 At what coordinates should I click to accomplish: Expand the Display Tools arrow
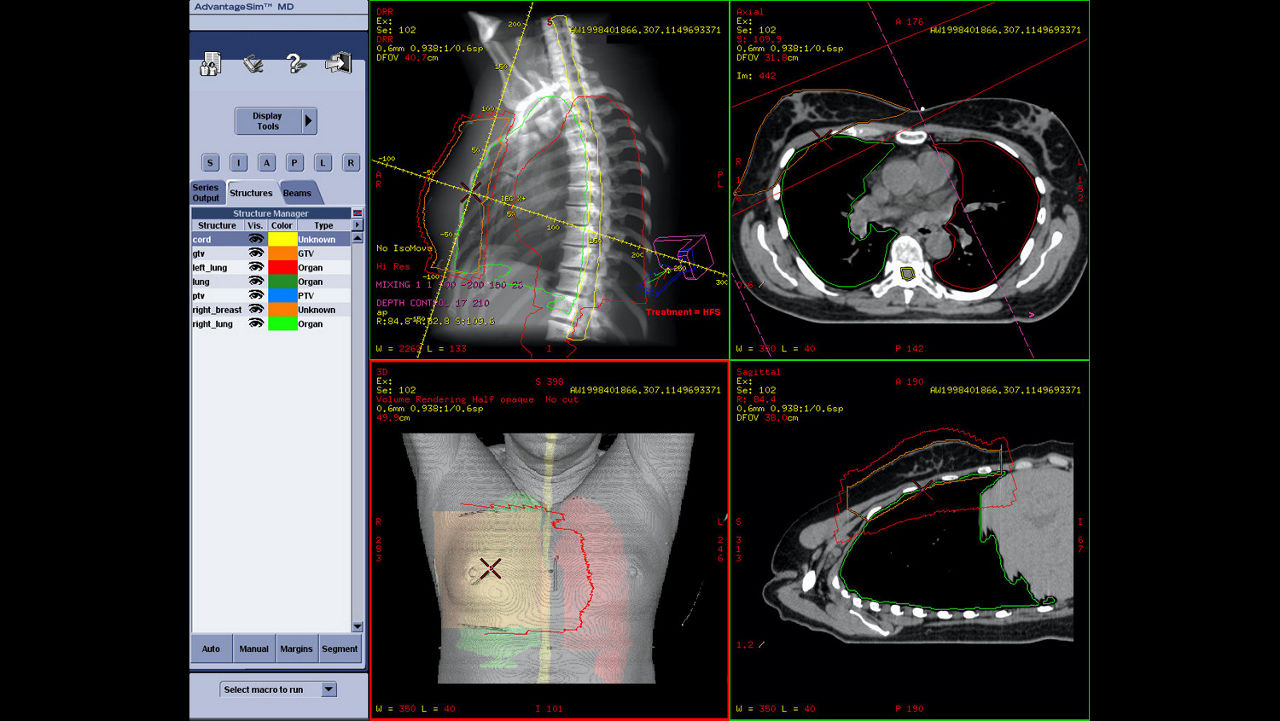tap(309, 121)
